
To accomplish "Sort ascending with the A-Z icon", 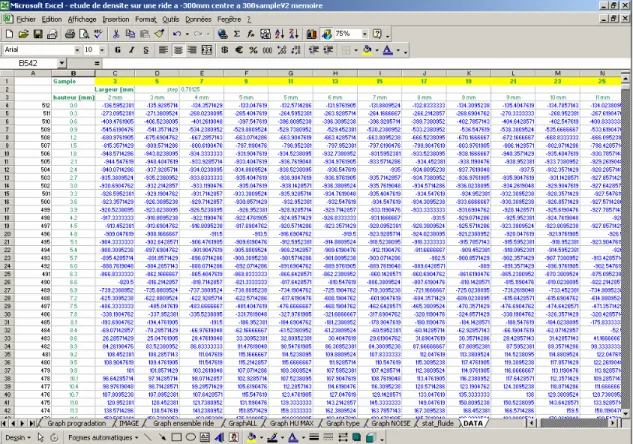I will [x=279, y=34].
